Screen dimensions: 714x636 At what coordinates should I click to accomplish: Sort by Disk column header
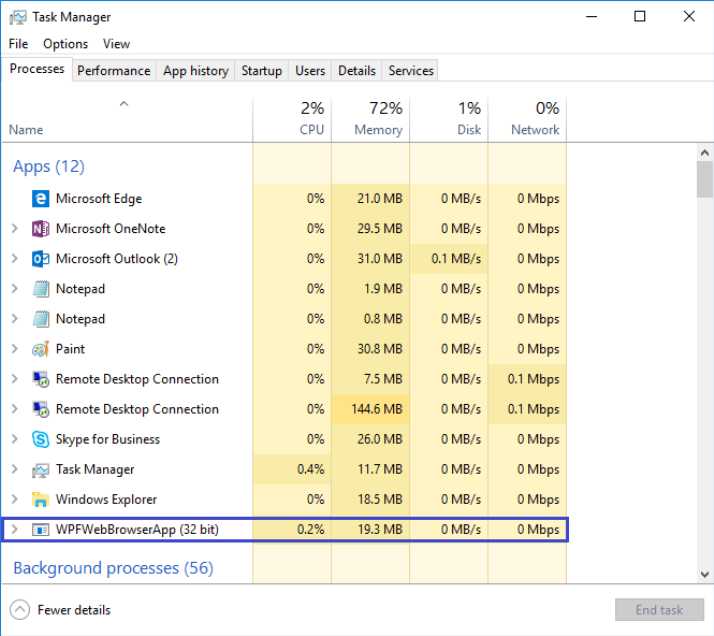[x=449, y=119]
